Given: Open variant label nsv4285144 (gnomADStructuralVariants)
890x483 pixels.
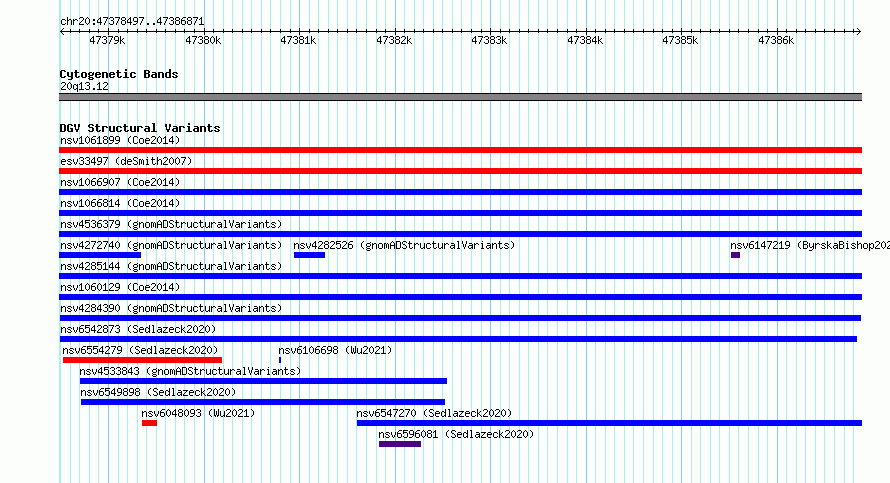Looking at the screenshot, I should 171,266.
